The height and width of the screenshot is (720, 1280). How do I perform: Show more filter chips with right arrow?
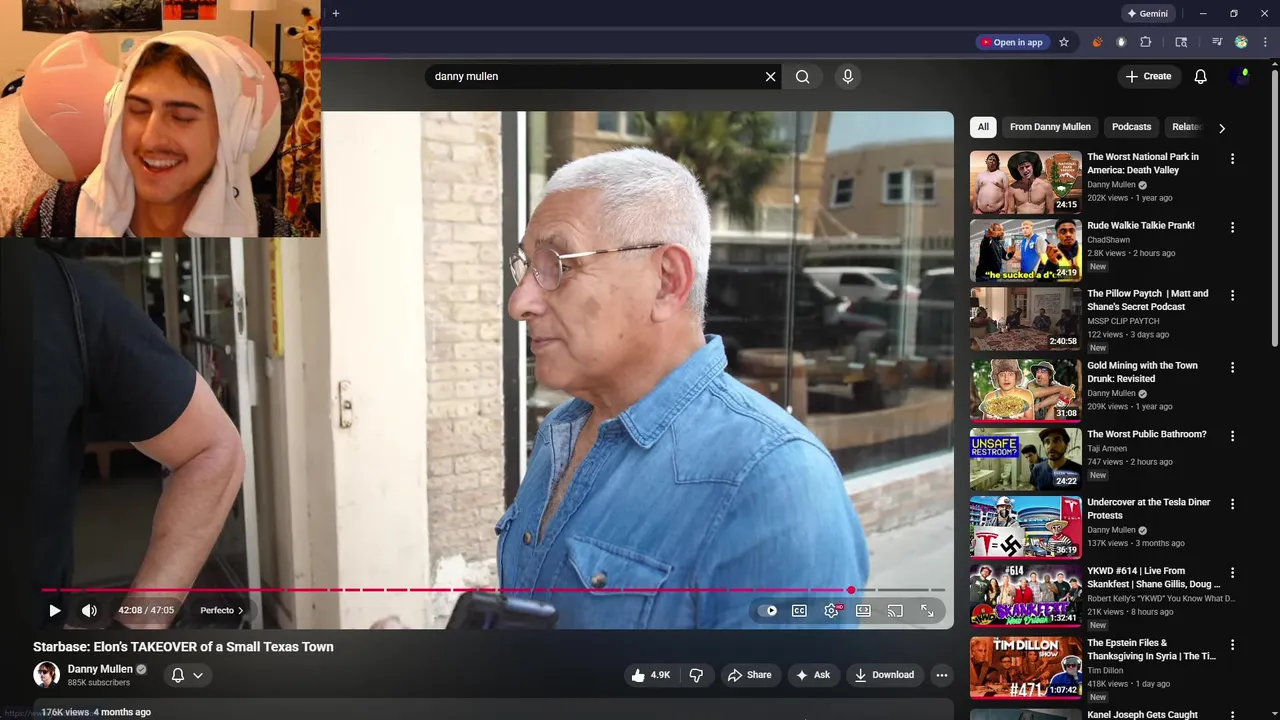(1221, 128)
